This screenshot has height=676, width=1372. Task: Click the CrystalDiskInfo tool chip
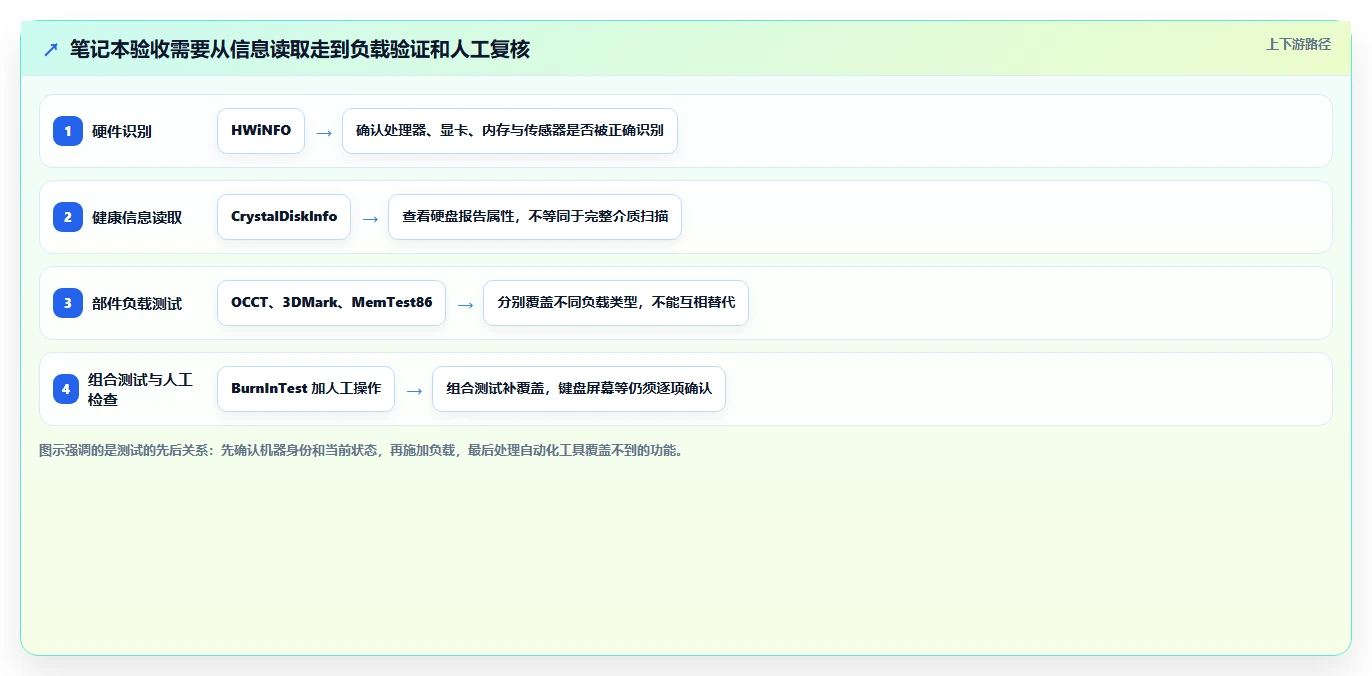click(284, 217)
